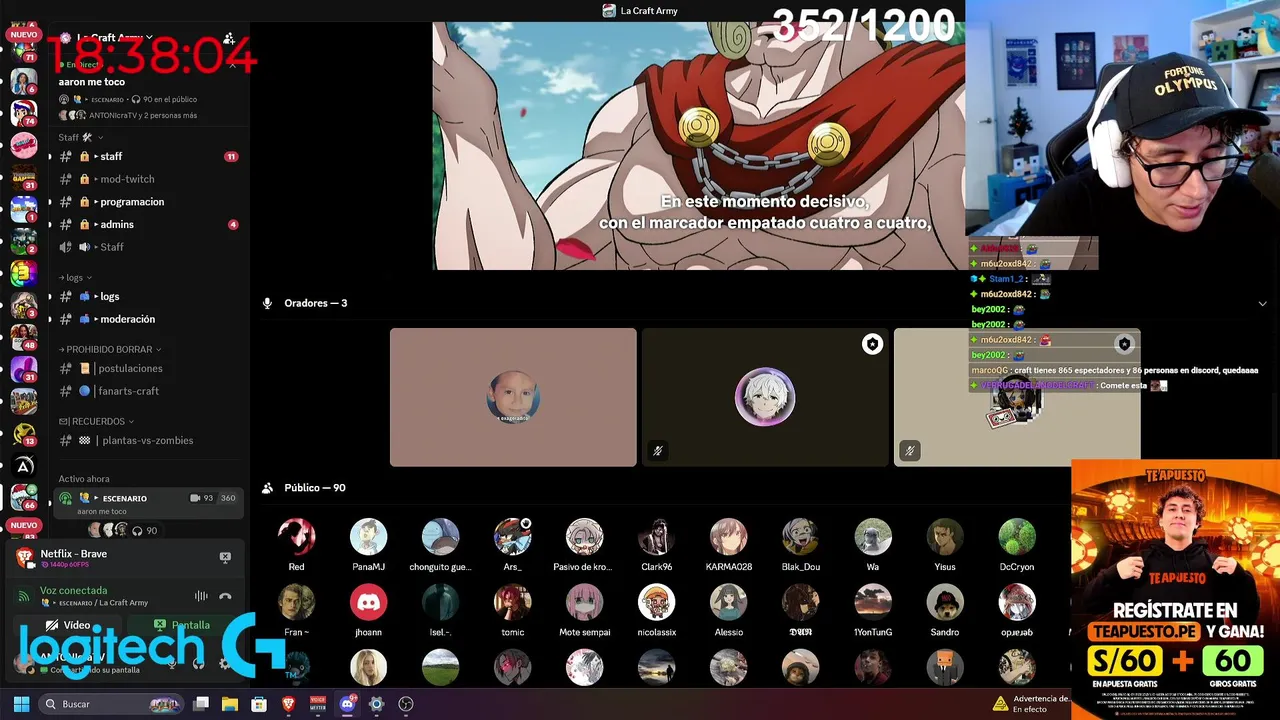Screen dimensions: 1280x720
Task: Click the Buscar taskbar search box
Action: point(112,704)
